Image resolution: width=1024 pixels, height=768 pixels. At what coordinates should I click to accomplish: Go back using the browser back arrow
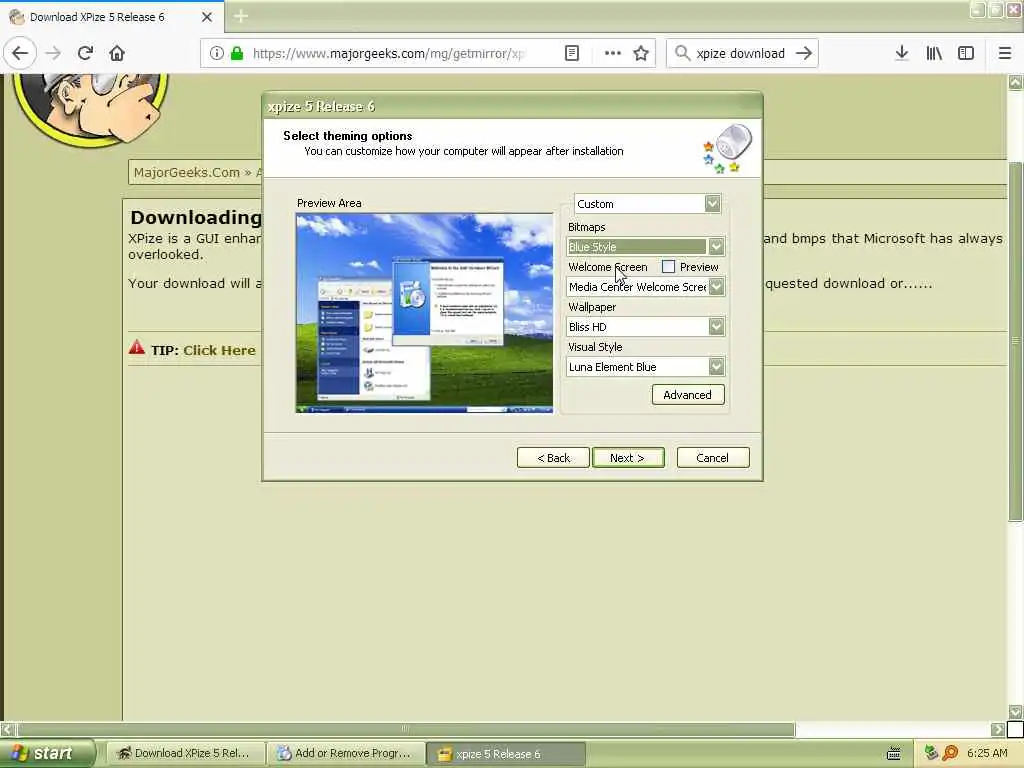(20, 53)
